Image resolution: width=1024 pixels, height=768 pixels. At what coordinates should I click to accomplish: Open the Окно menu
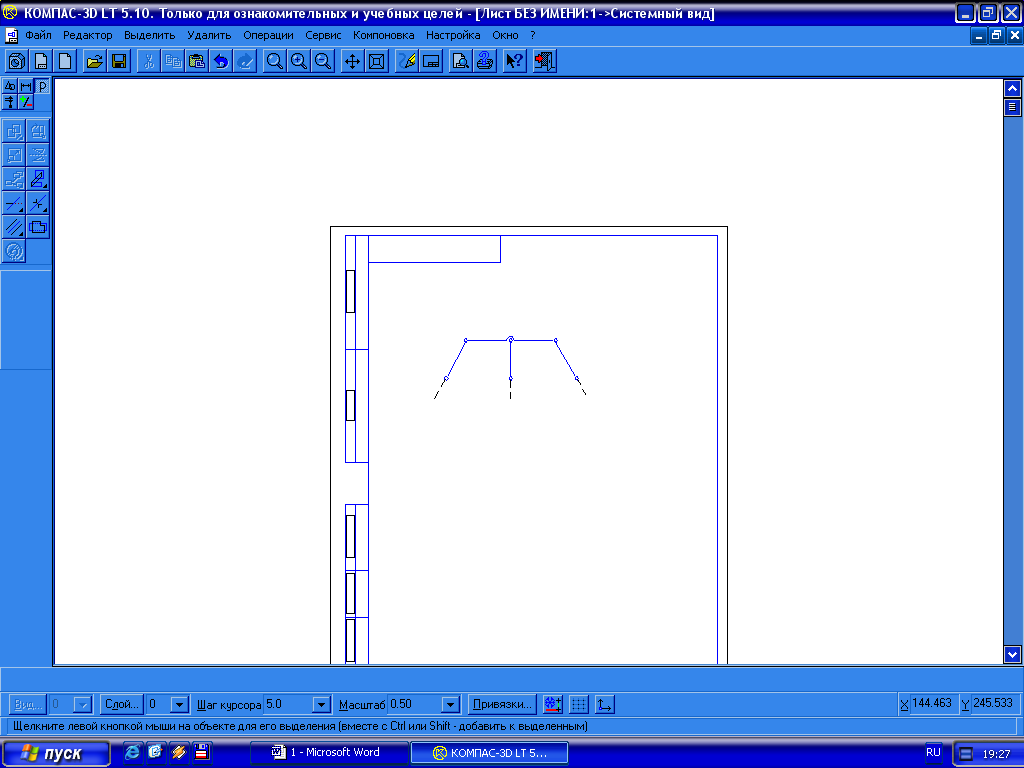tap(505, 35)
